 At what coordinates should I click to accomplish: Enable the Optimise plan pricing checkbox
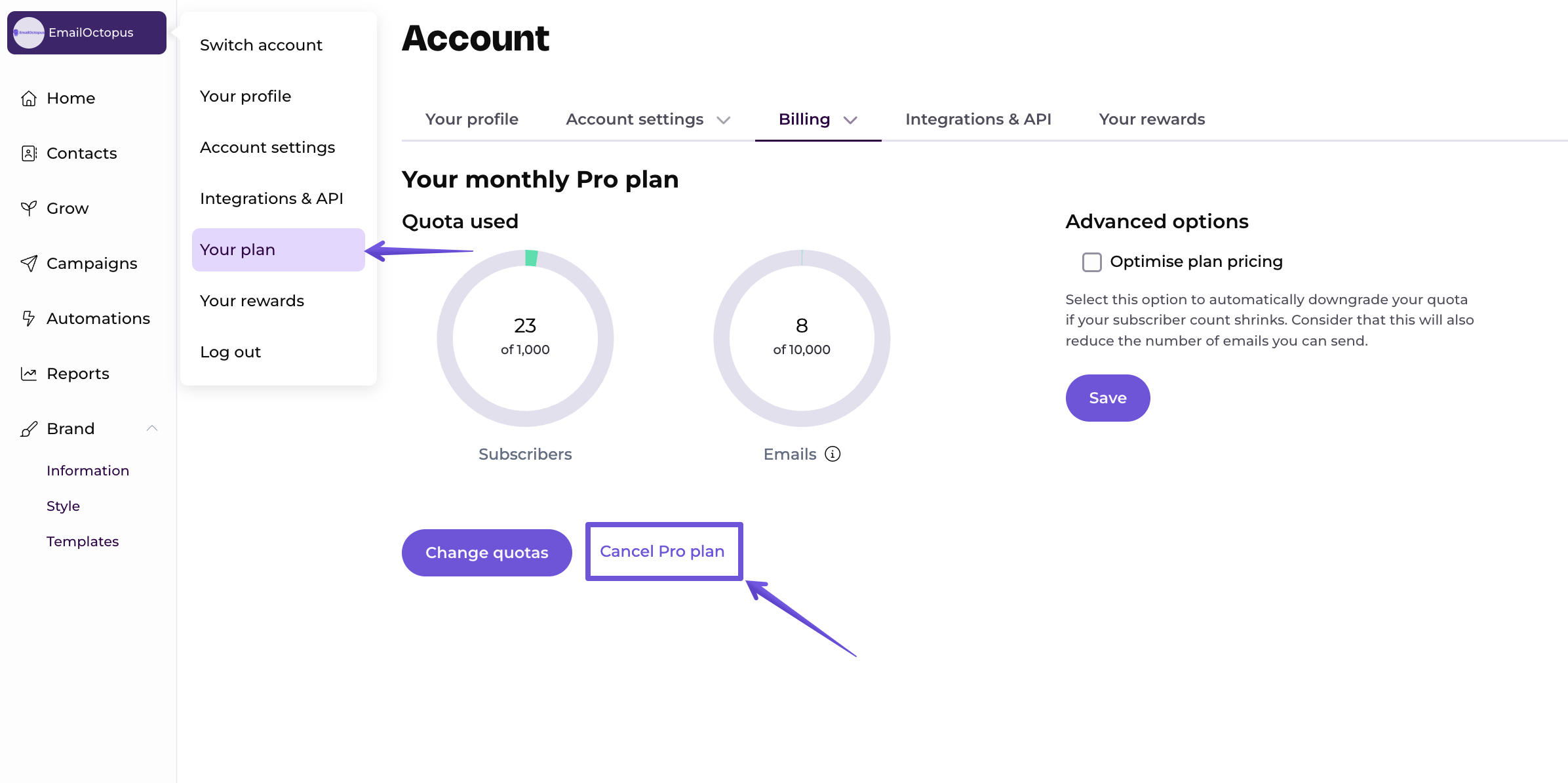(x=1091, y=262)
